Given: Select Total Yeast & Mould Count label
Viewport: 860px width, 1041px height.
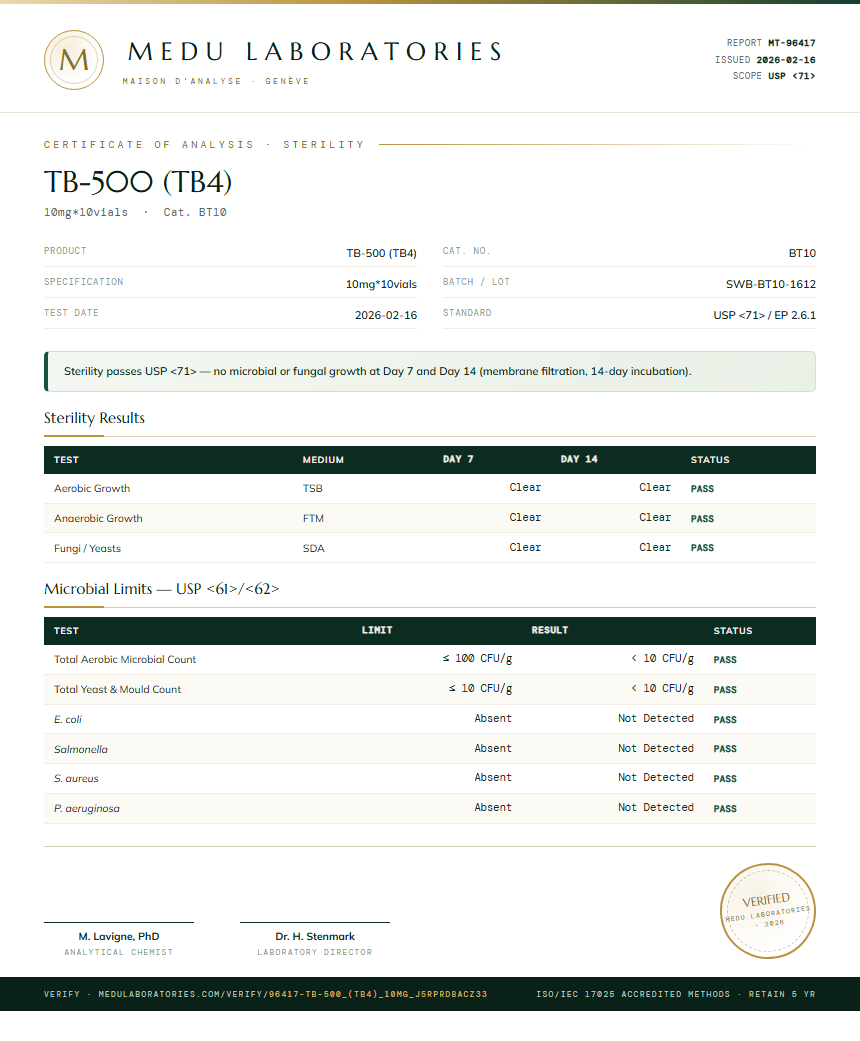Looking at the screenshot, I should coord(118,689).
